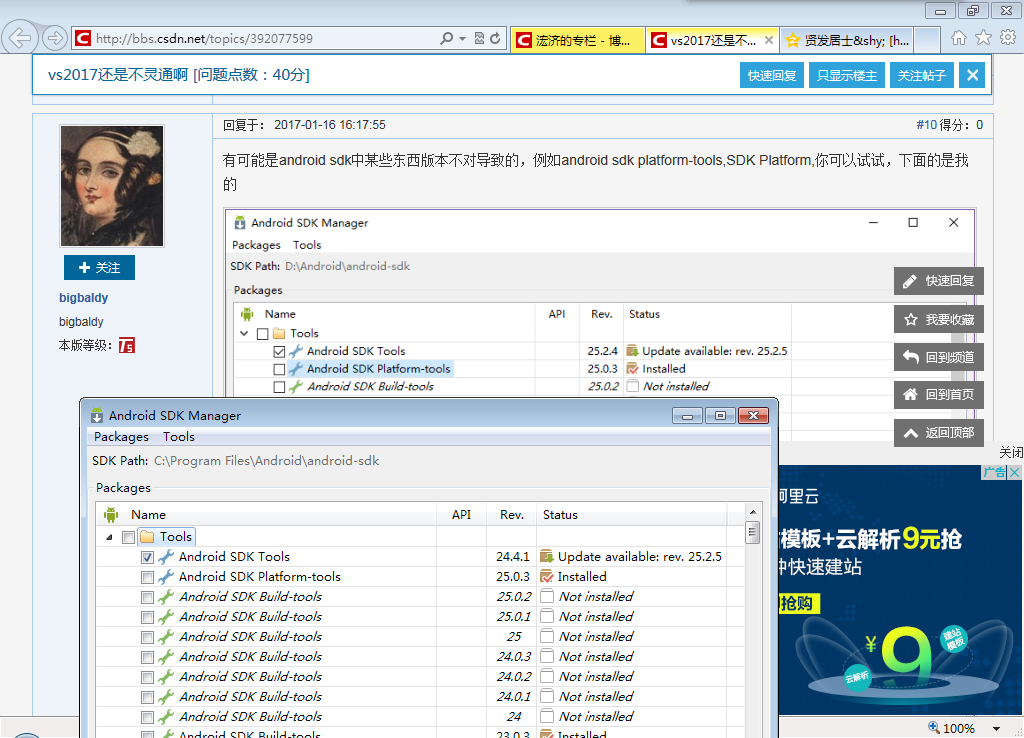Viewport: 1024px width, 738px height.
Task: Click wrench icon of Build-tools 24.0.3 row
Action: point(166,656)
